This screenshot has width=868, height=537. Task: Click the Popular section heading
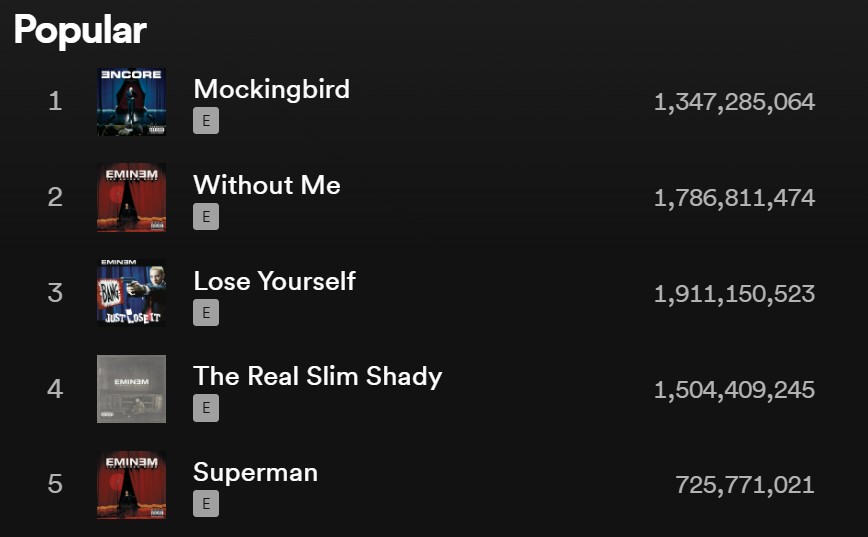tap(80, 30)
